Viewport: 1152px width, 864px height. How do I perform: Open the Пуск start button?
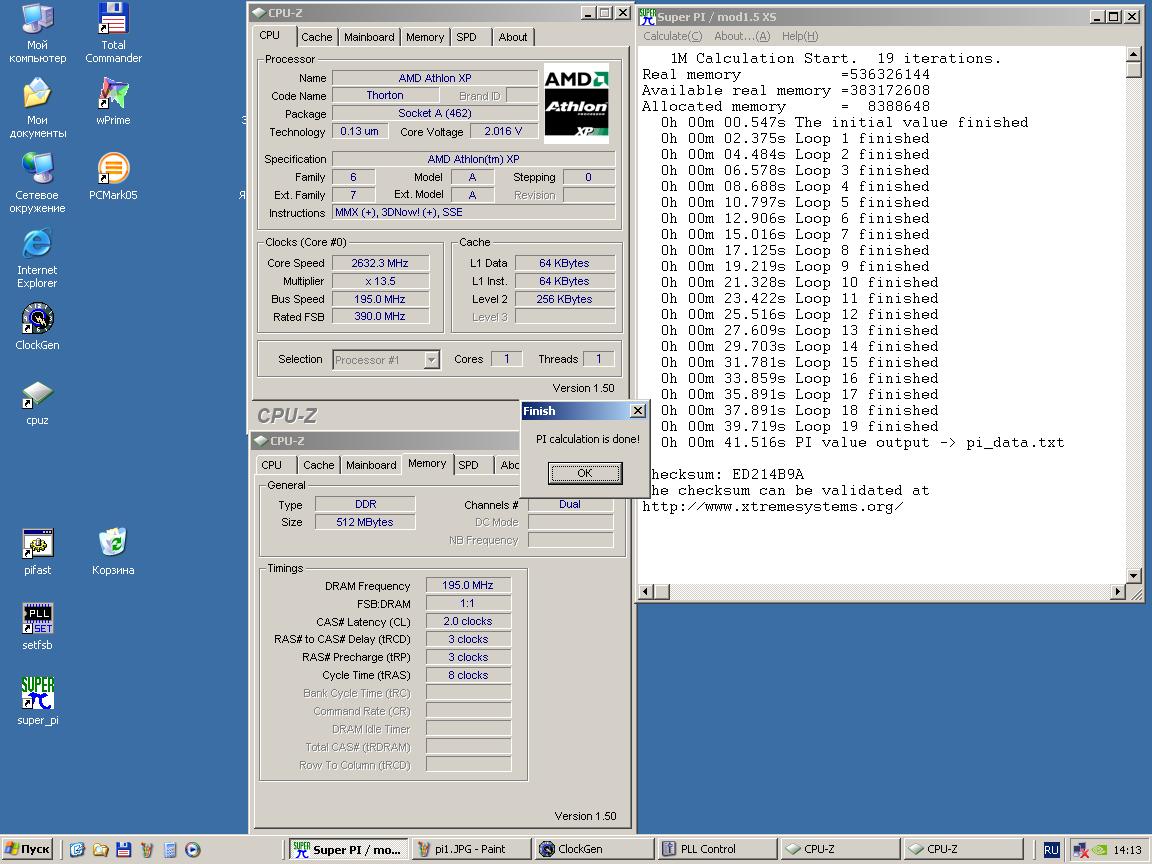click(27, 849)
